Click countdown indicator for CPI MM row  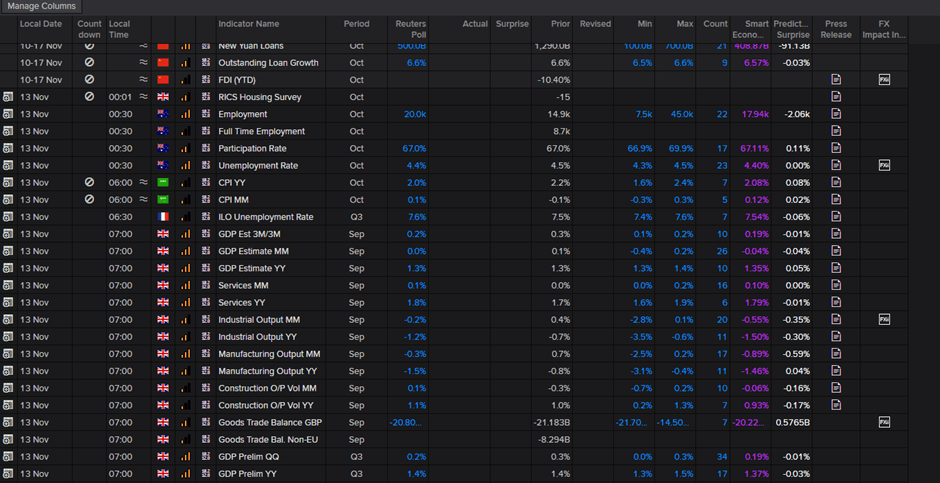(x=89, y=200)
